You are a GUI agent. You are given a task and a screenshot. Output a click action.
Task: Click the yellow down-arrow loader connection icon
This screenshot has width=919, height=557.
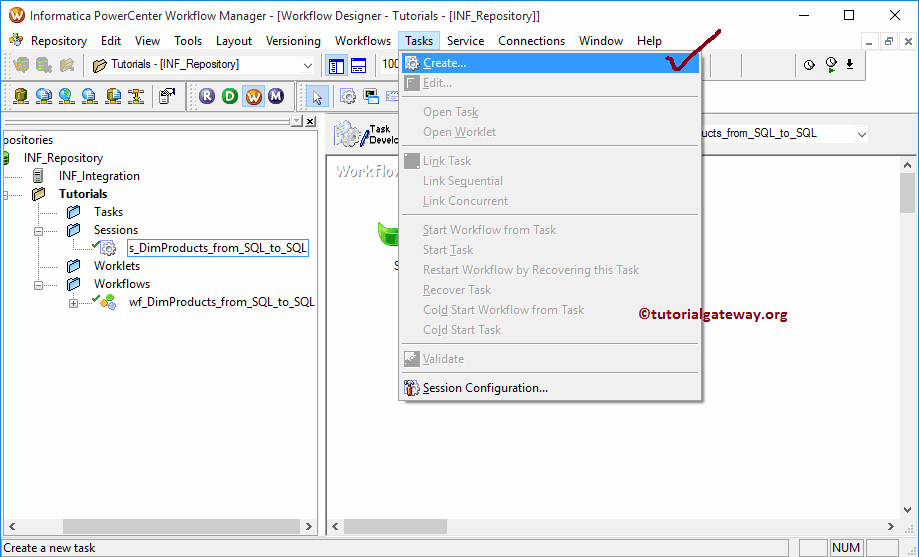point(135,96)
